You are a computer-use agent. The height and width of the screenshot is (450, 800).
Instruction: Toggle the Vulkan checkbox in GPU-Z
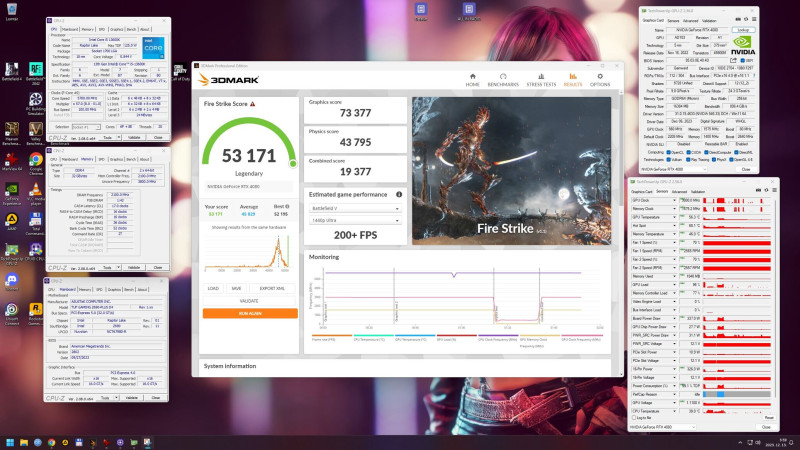click(668, 160)
